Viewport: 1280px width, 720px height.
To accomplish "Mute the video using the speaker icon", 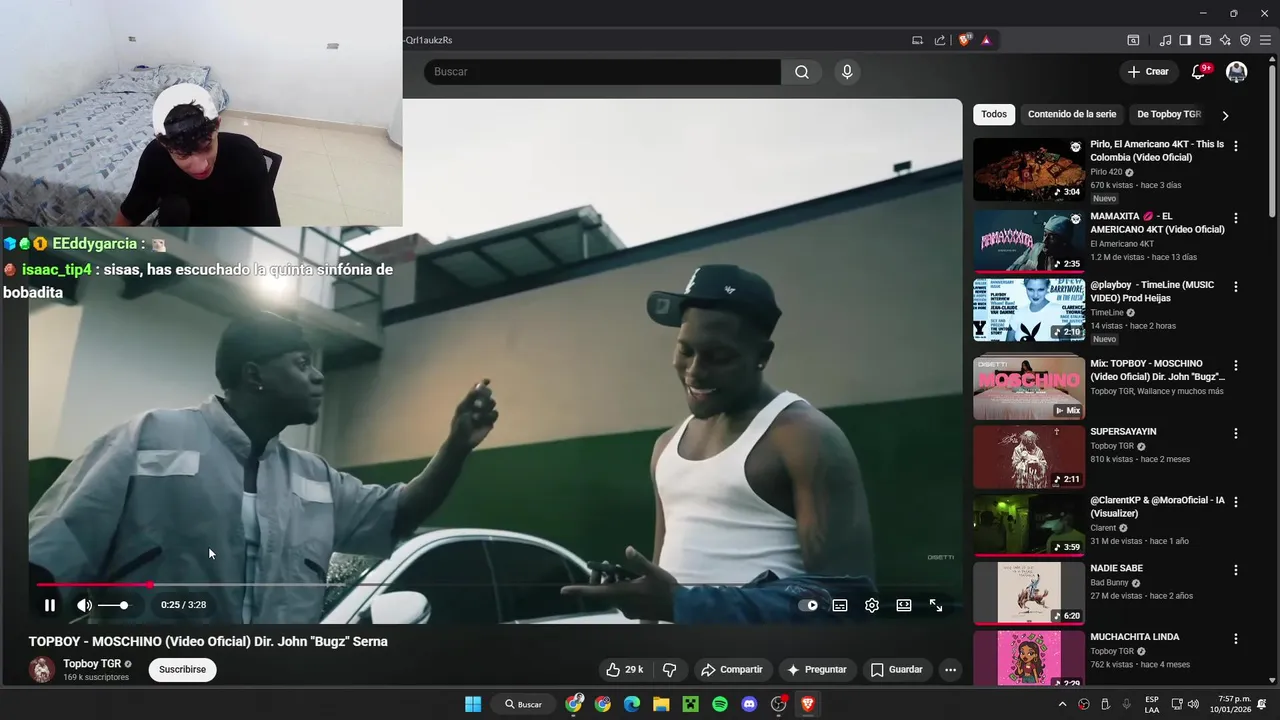I will (x=84, y=605).
